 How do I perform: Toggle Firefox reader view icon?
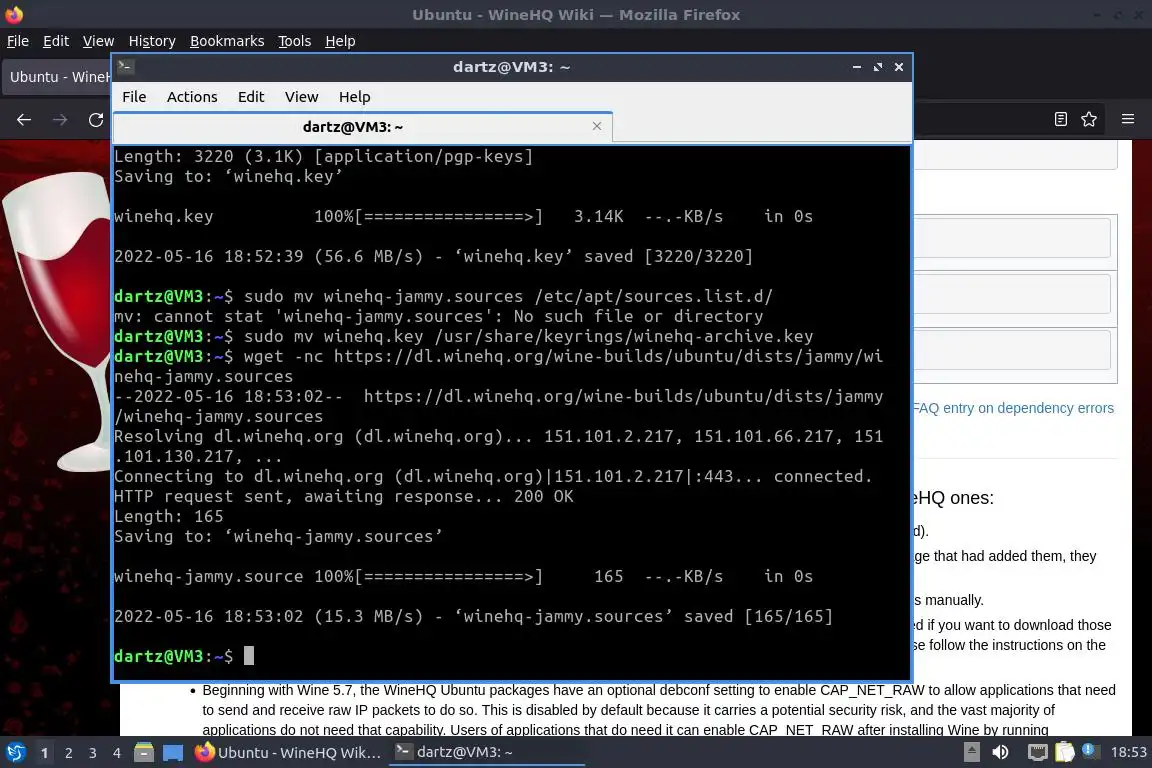(x=1060, y=119)
